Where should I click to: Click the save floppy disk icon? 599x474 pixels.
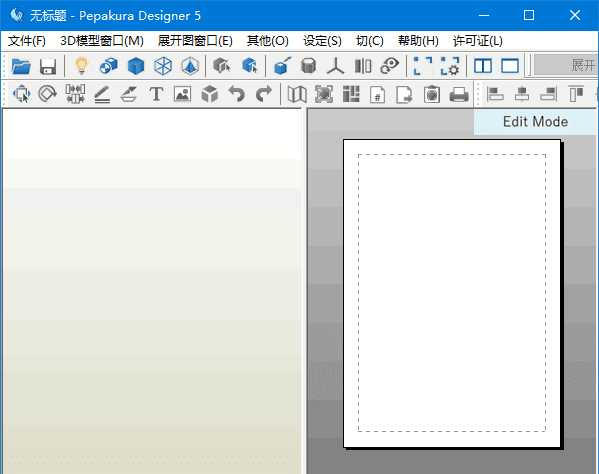[48, 66]
